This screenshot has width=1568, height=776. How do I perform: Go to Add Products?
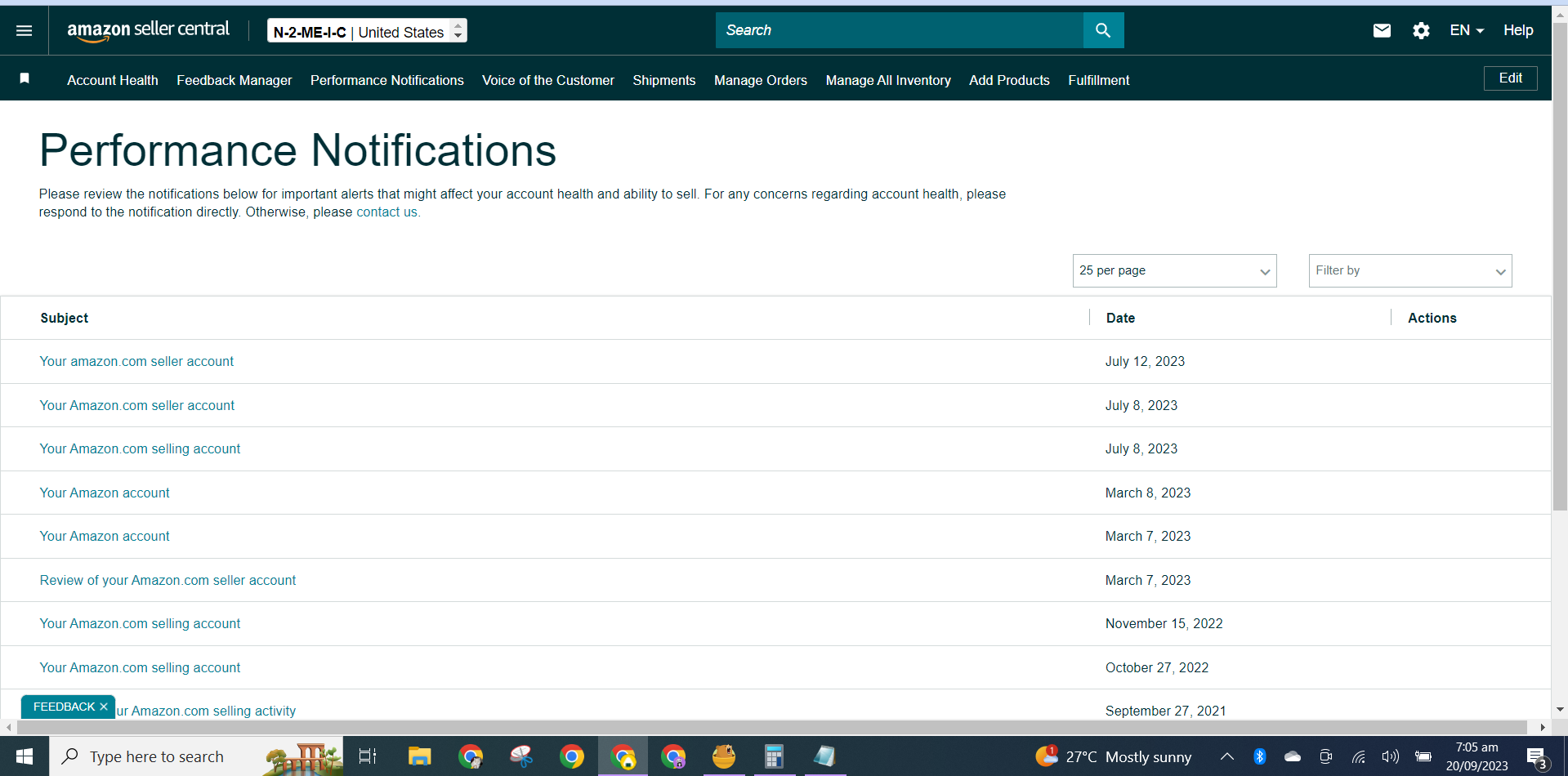[1009, 80]
